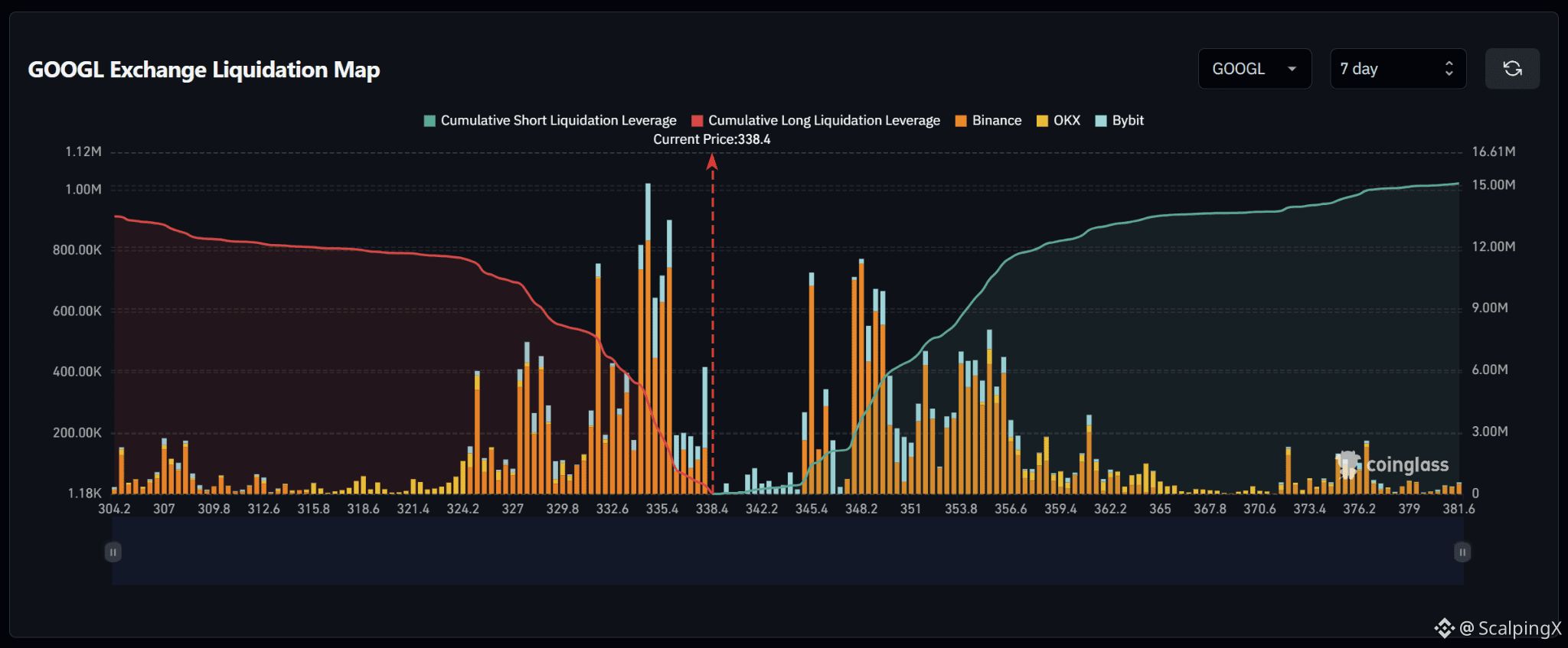
Task: Click the 304.2 price axis label
Action: [114, 509]
